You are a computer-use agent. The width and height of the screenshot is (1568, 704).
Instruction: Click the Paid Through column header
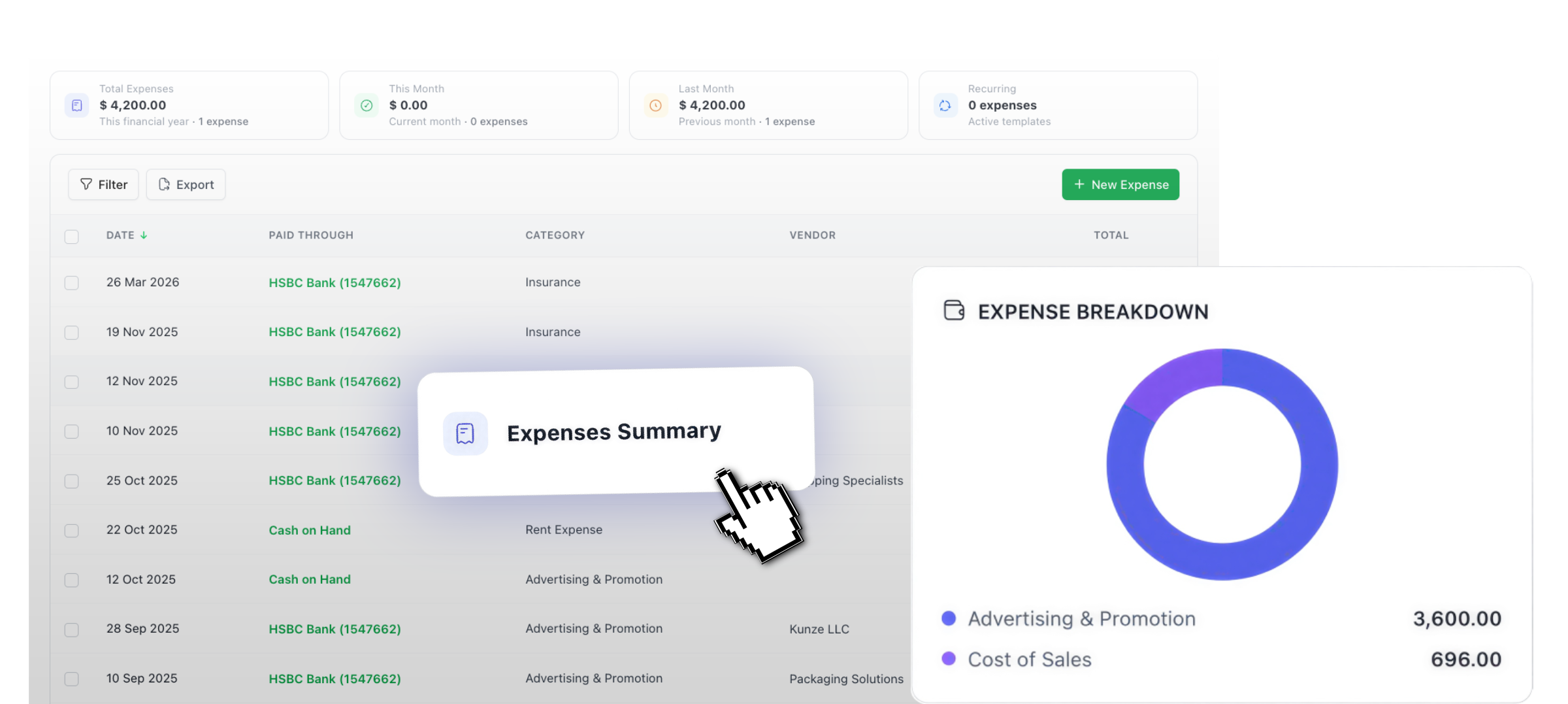[310, 235]
